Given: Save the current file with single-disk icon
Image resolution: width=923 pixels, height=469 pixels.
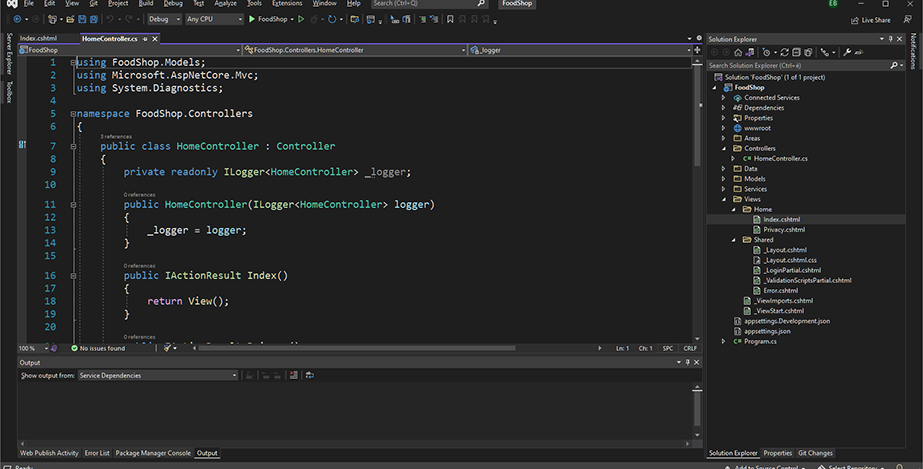Looking at the screenshot, I should point(82,19).
